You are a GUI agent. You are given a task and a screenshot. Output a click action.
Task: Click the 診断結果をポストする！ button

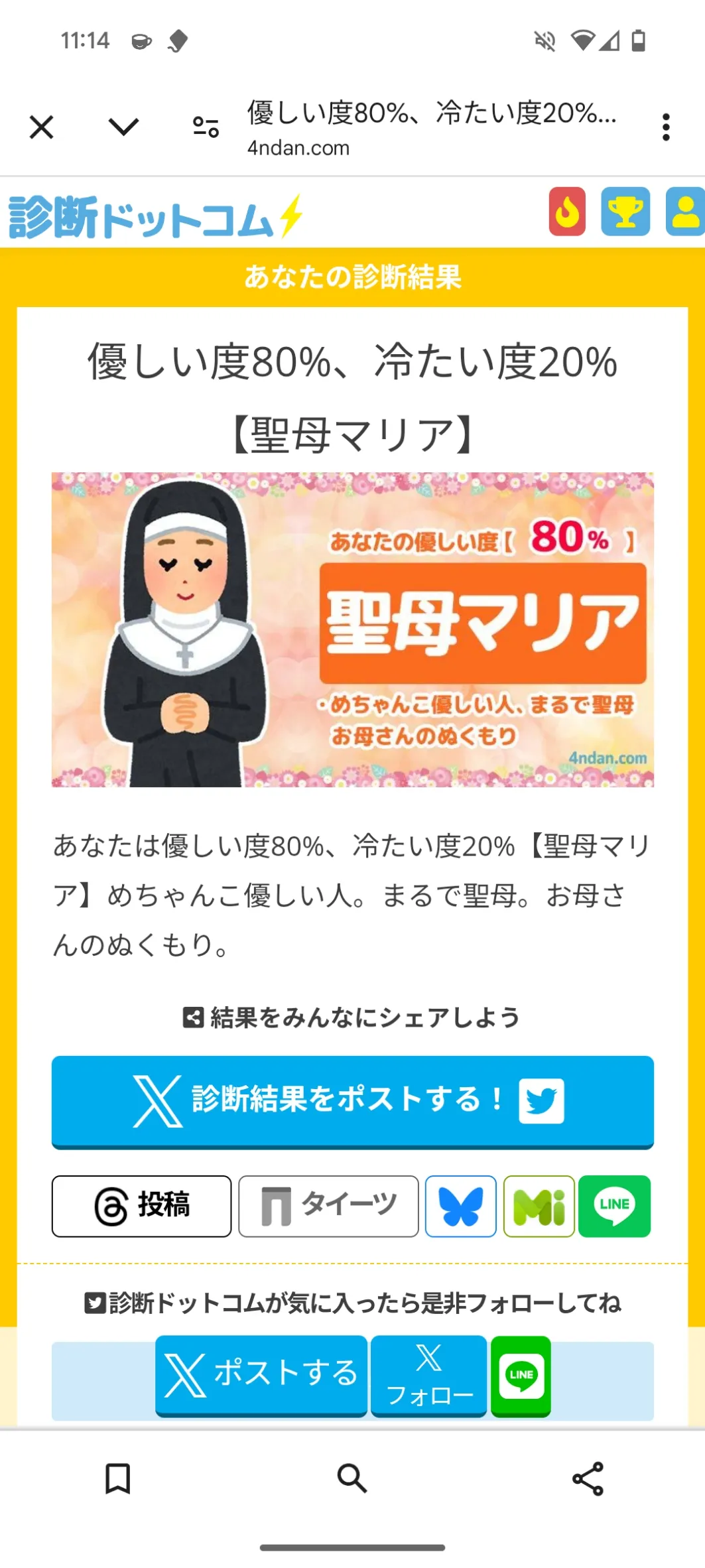tap(353, 1102)
